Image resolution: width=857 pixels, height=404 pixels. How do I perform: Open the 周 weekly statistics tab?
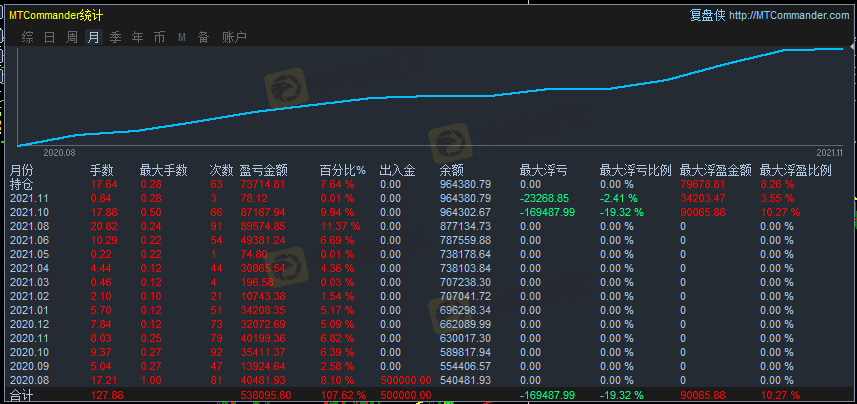(x=72, y=37)
